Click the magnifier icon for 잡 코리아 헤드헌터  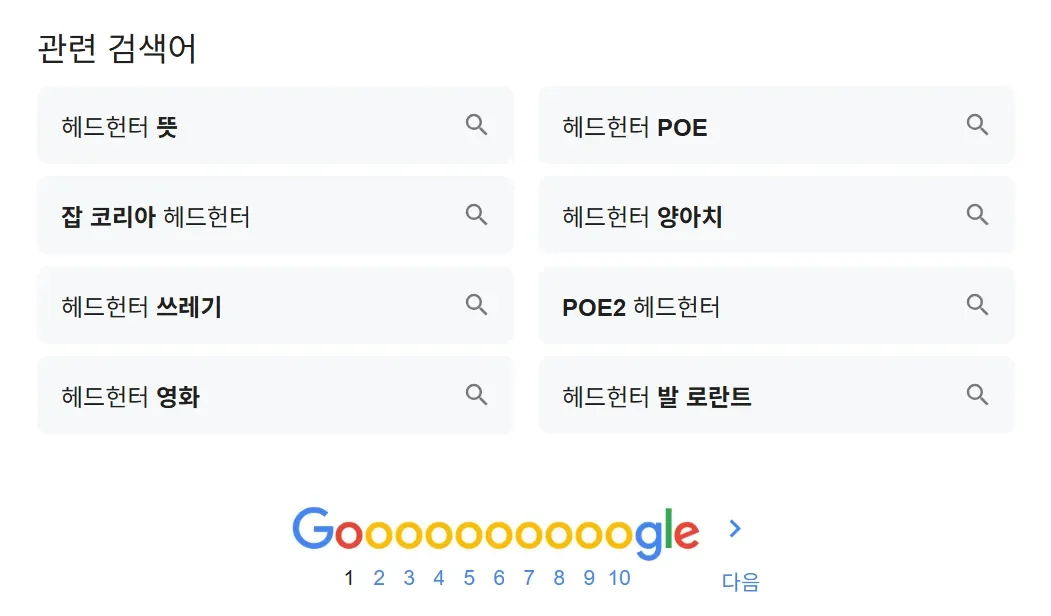pos(477,215)
